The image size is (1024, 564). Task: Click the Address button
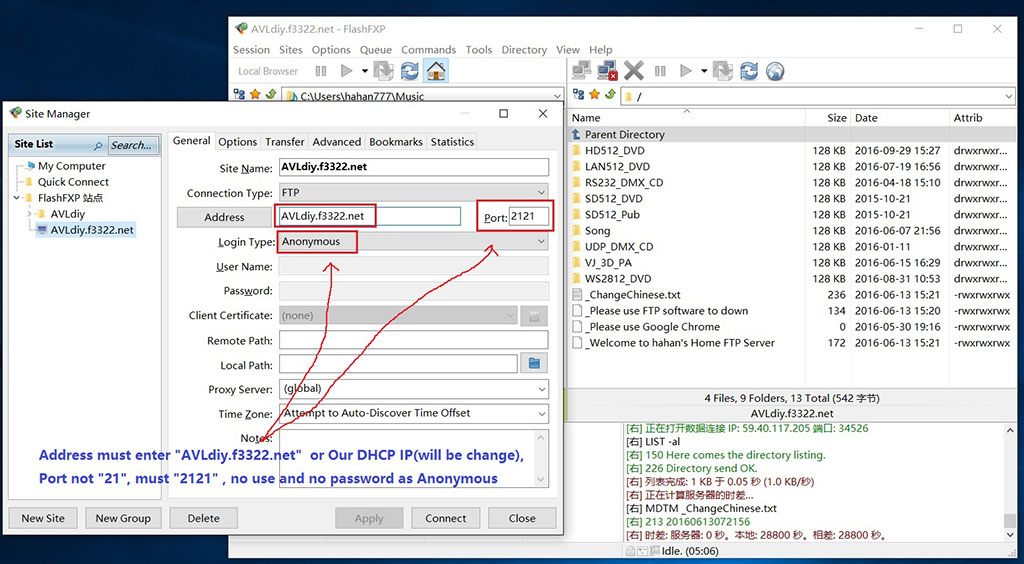[x=224, y=217]
